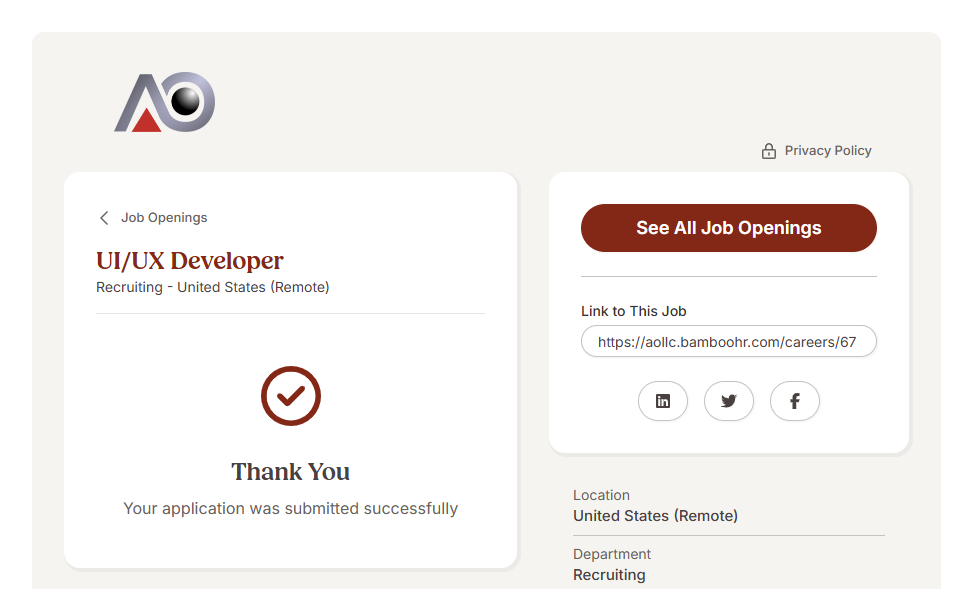Click the UI/UX Developer job title
The height and width of the screenshot is (589, 973).
(190, 261)
